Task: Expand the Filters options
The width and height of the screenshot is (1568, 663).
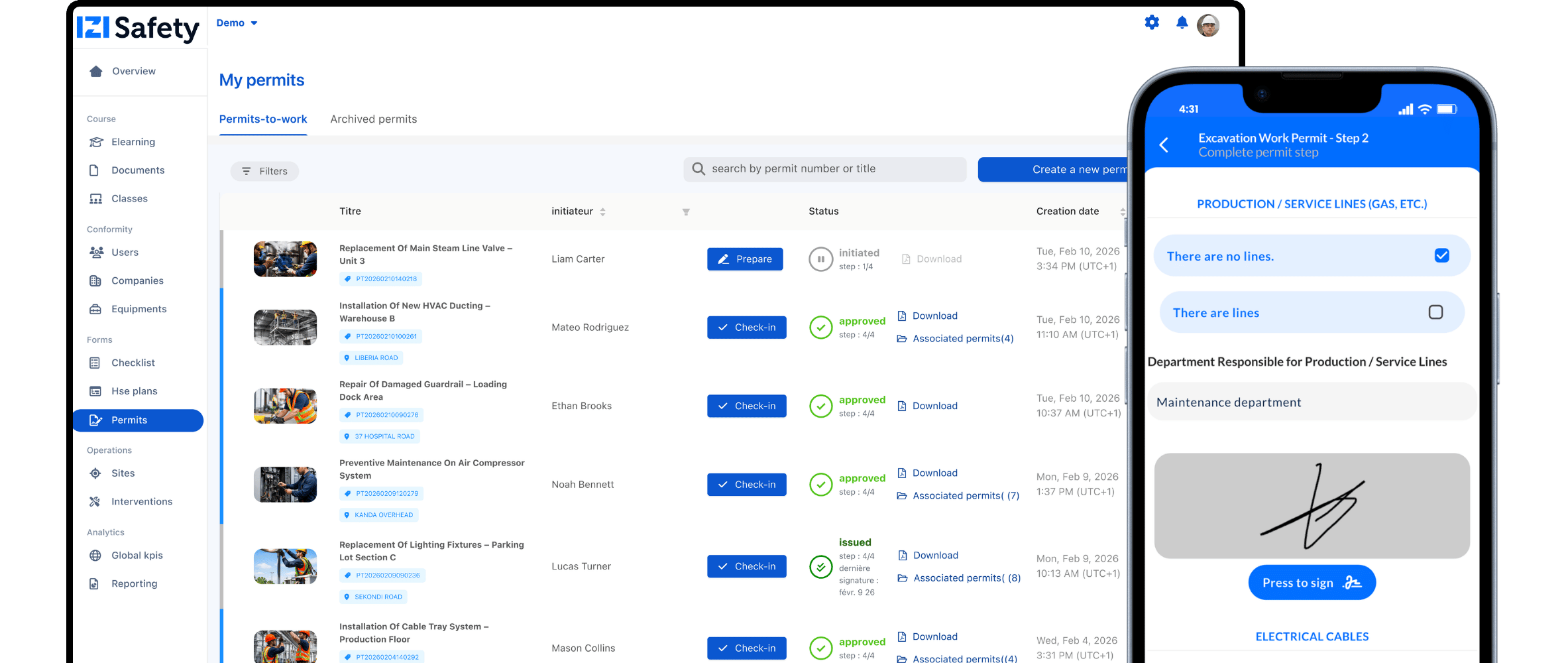Action: [x=264, y=171]
